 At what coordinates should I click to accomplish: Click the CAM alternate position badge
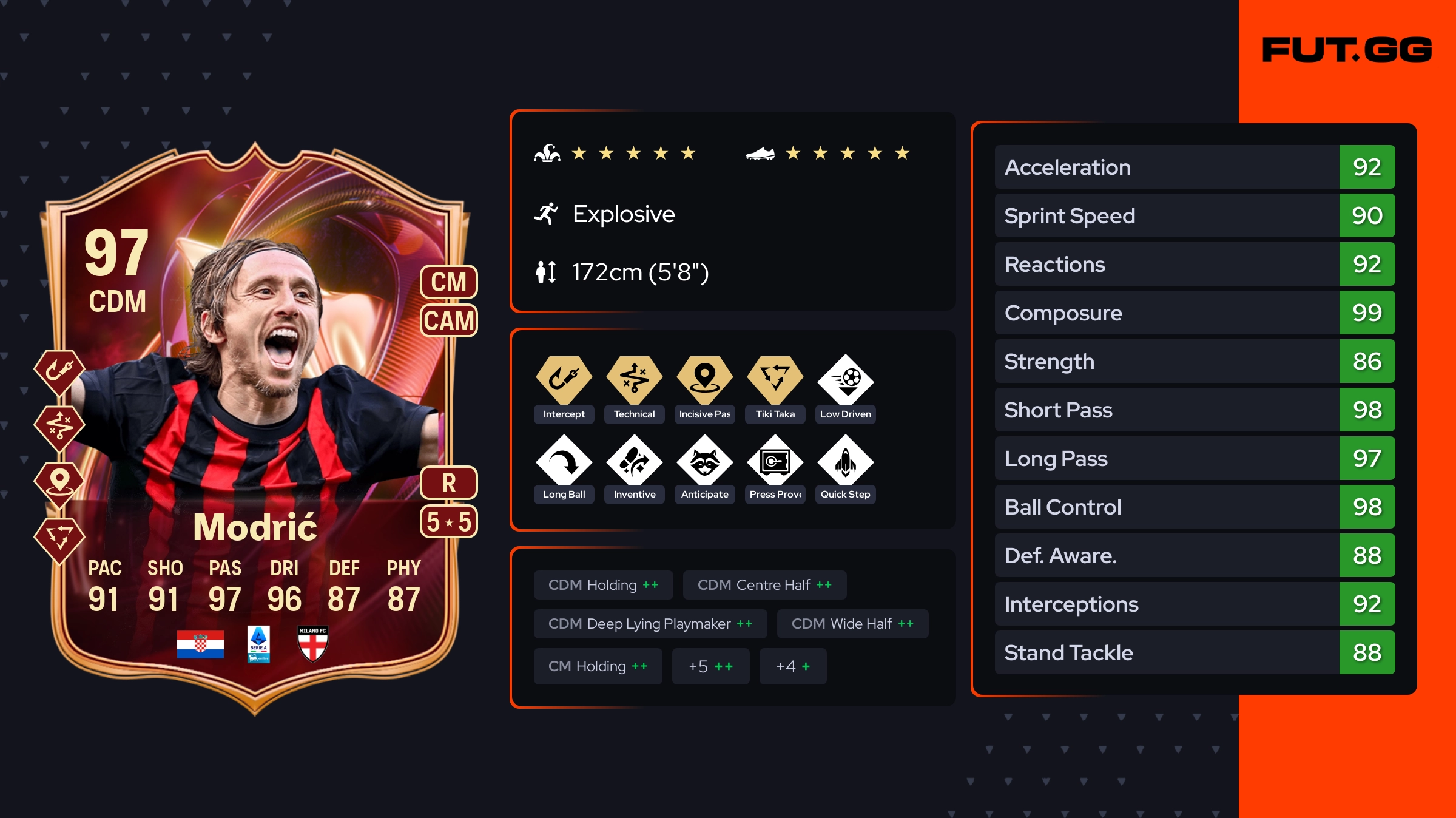pos(449,320)
